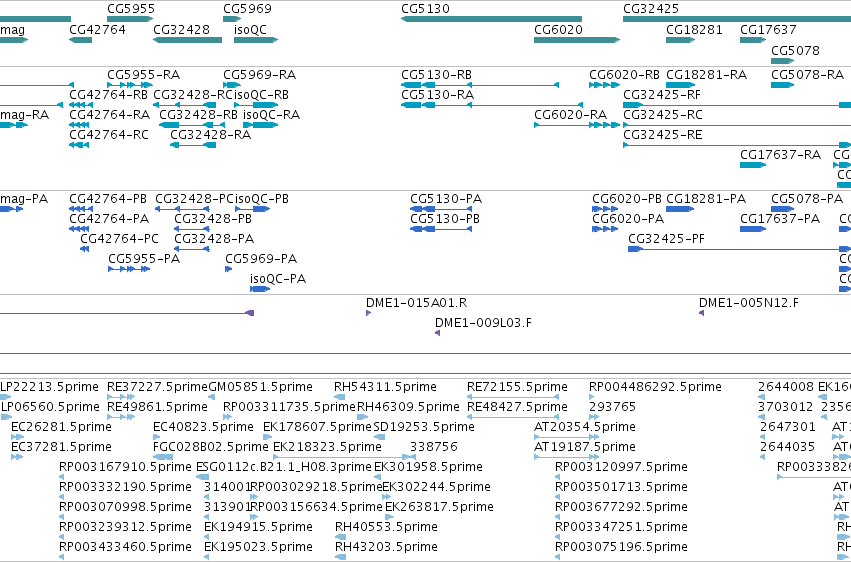This screenshot has height=562, width=851.
Task: Click the mag-RA transcript label
Action: (24, 115)
